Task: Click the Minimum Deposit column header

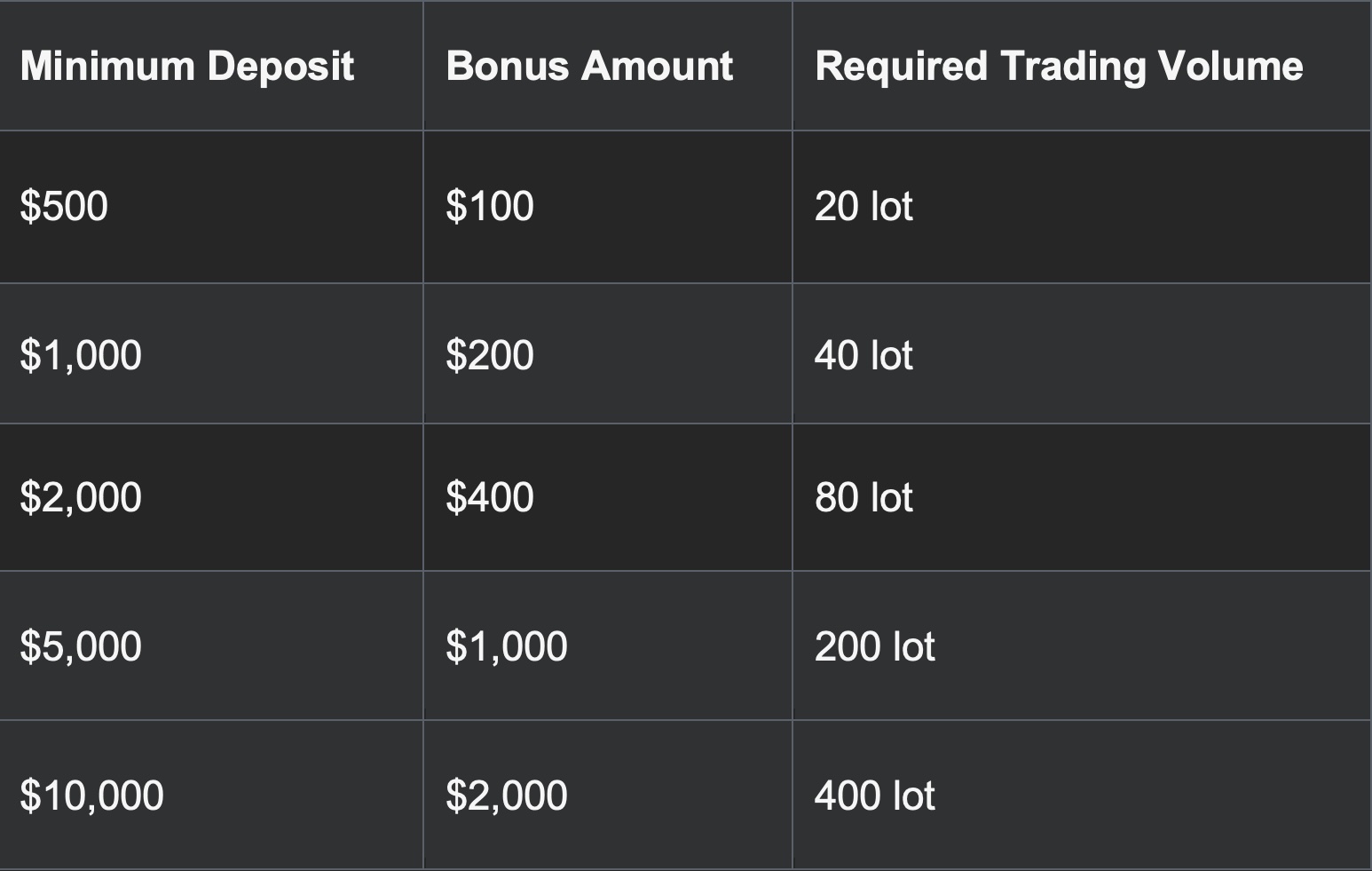Action: [x=186, y=67]
